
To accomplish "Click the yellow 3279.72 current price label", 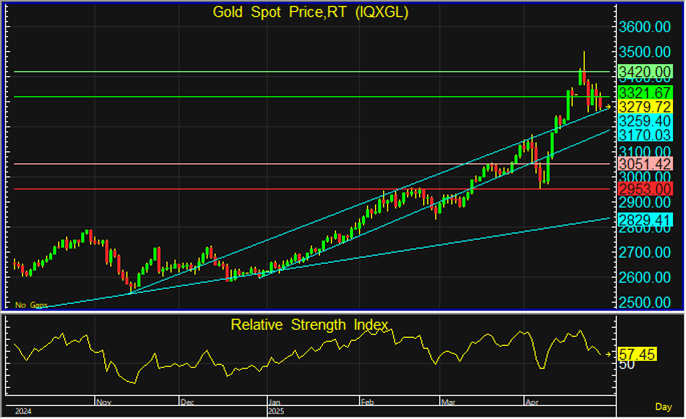I will pyautogui.click(x=644, y=106).
